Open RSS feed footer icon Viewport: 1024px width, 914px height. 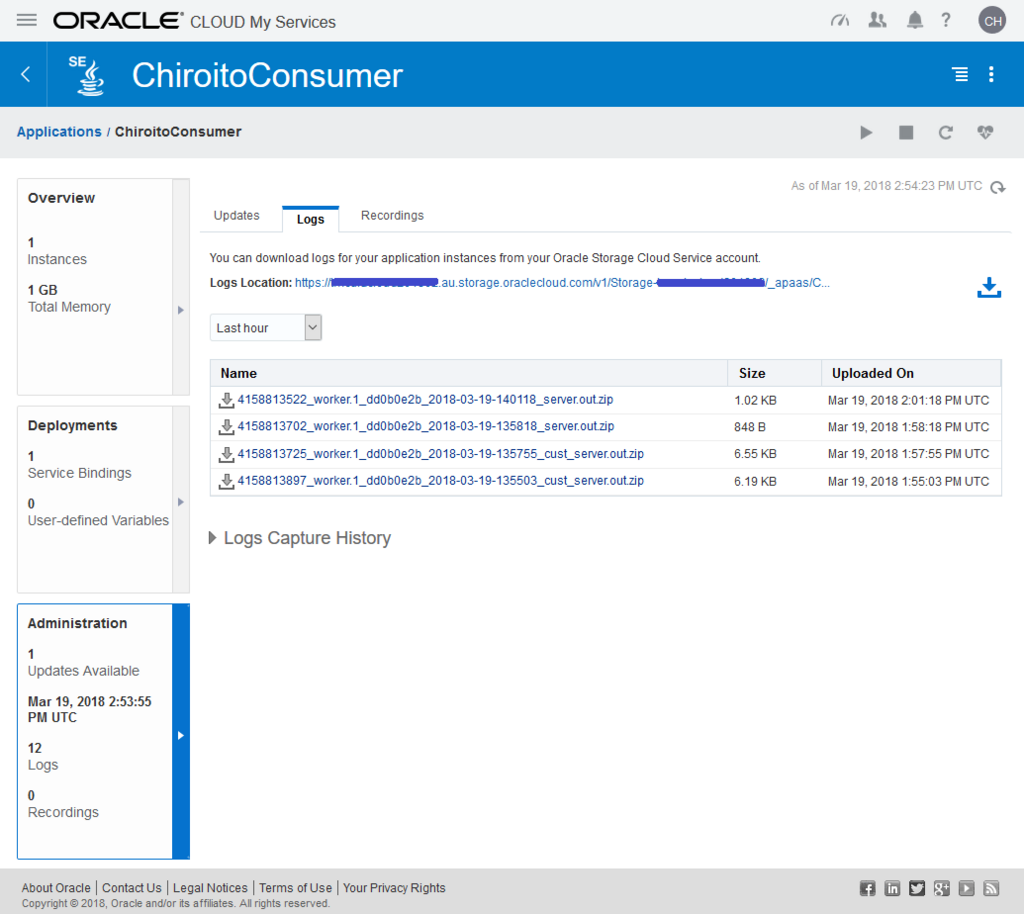point(991,889)
